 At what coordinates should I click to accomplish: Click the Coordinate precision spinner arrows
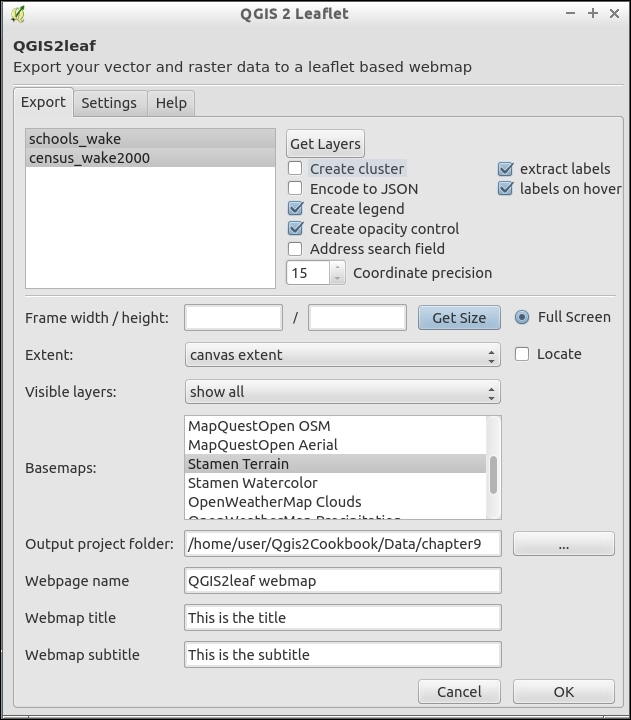(337, 273)
